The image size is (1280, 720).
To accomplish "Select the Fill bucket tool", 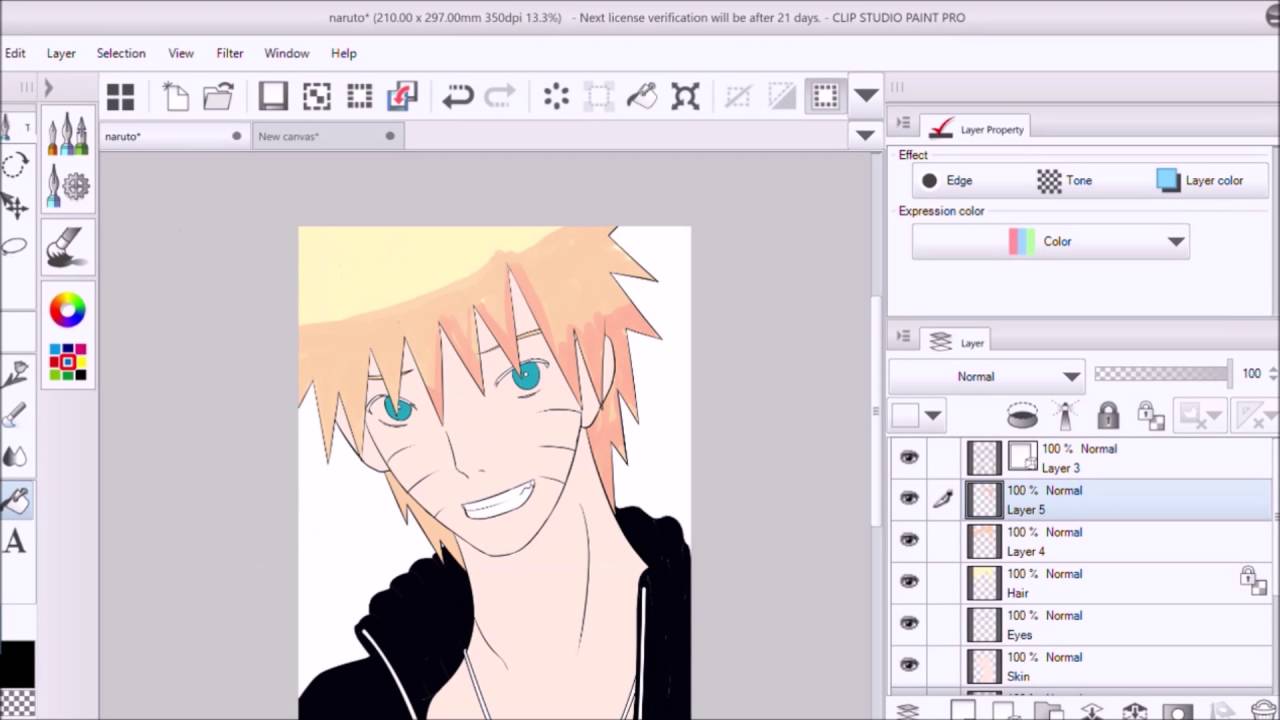I will coord(16,500).
